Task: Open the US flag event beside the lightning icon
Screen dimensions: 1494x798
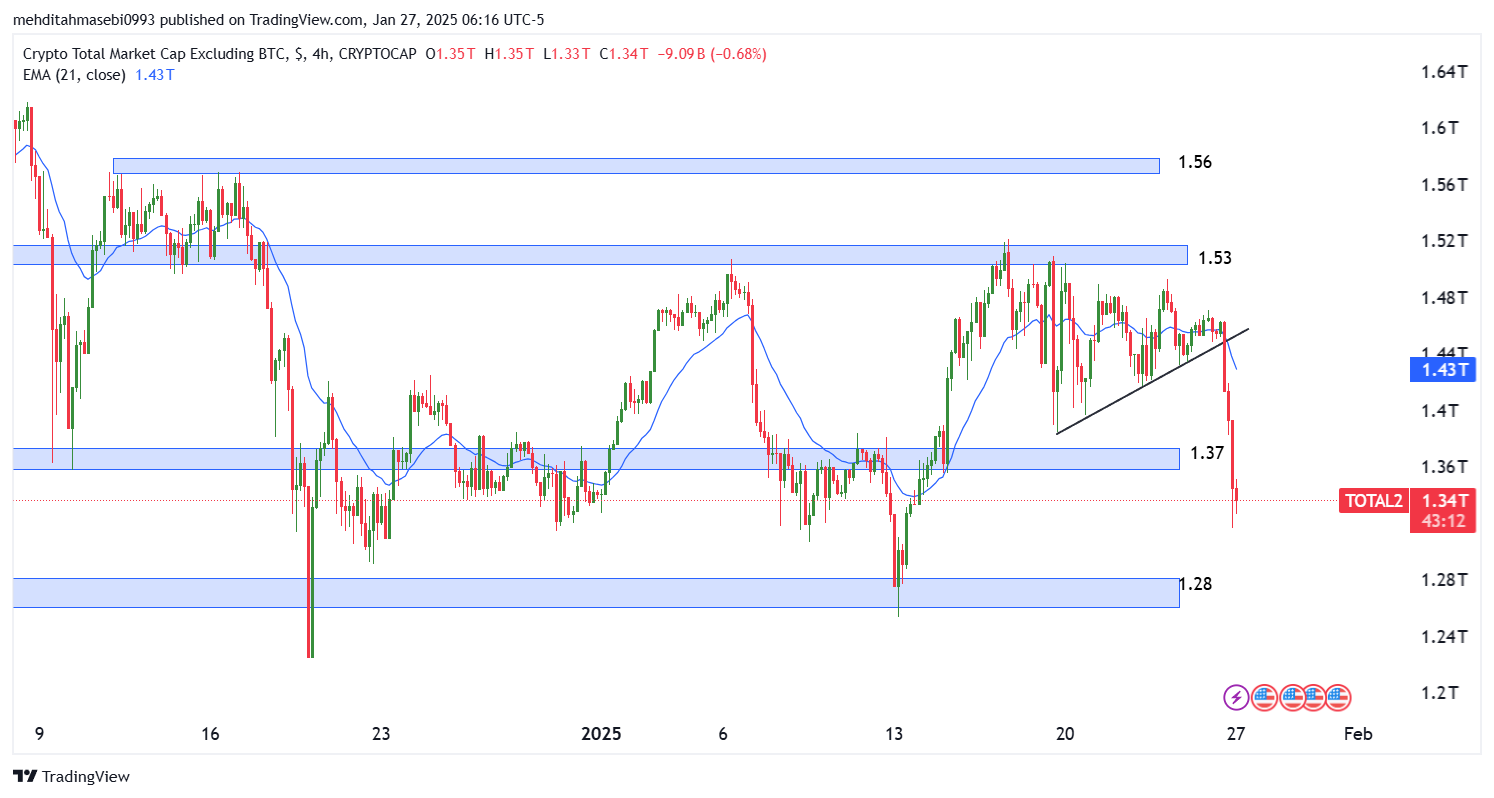Action: pyautogui.click(x=1264, y=697)
